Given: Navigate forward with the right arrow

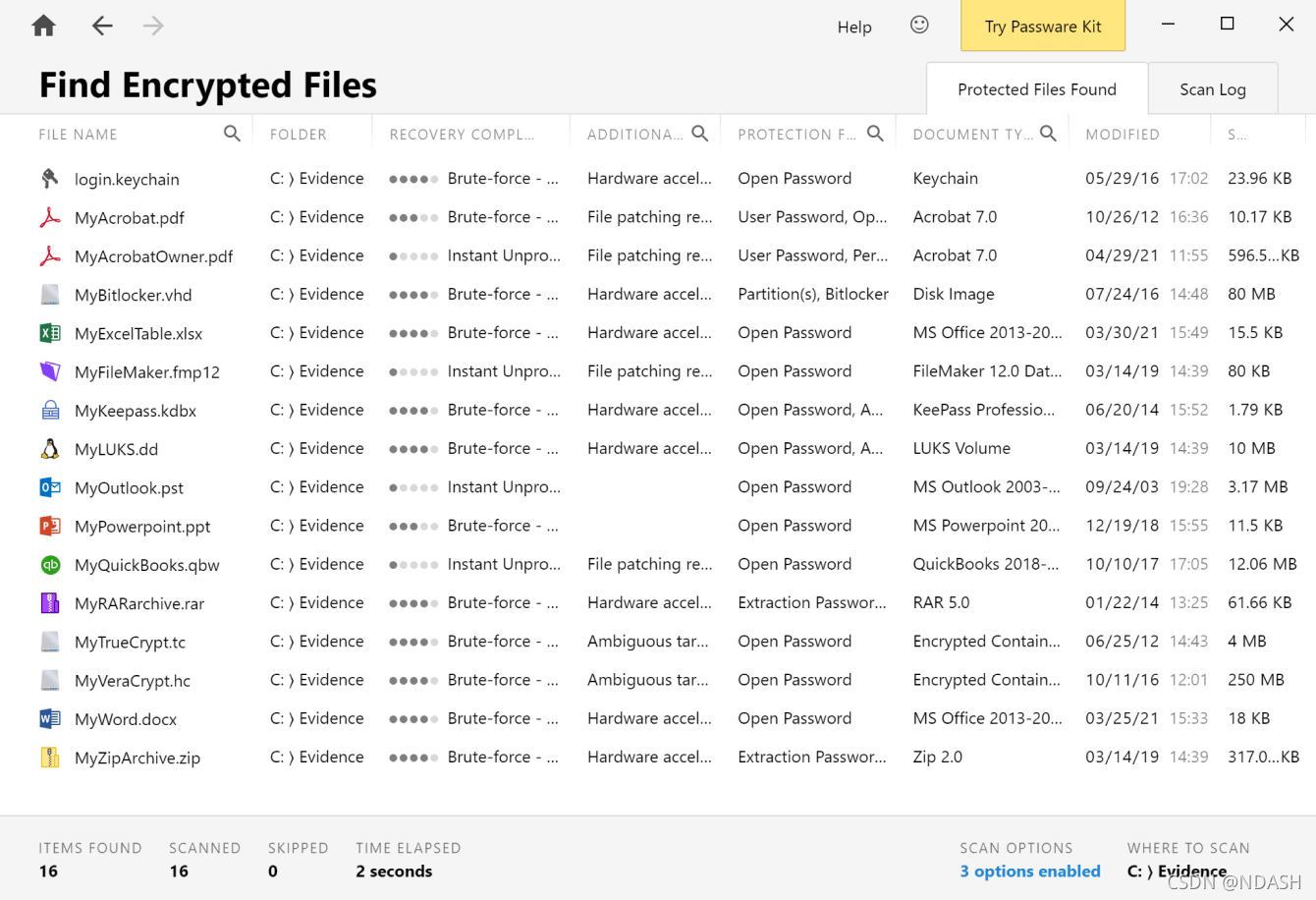Looking at the screenshot, I should pos(153,26).
